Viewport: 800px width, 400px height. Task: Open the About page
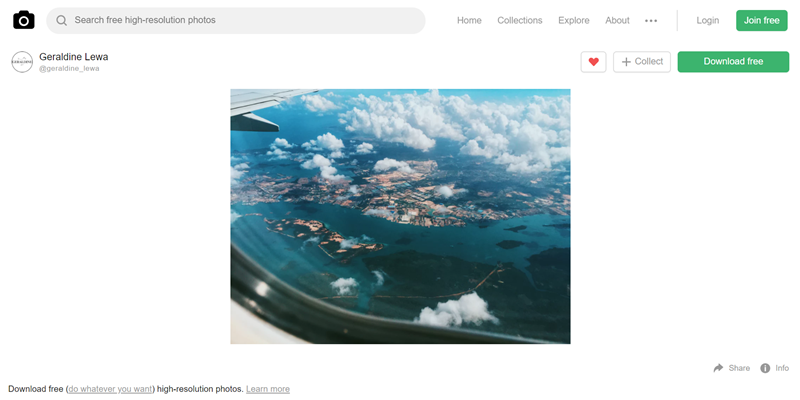(617, 20)
